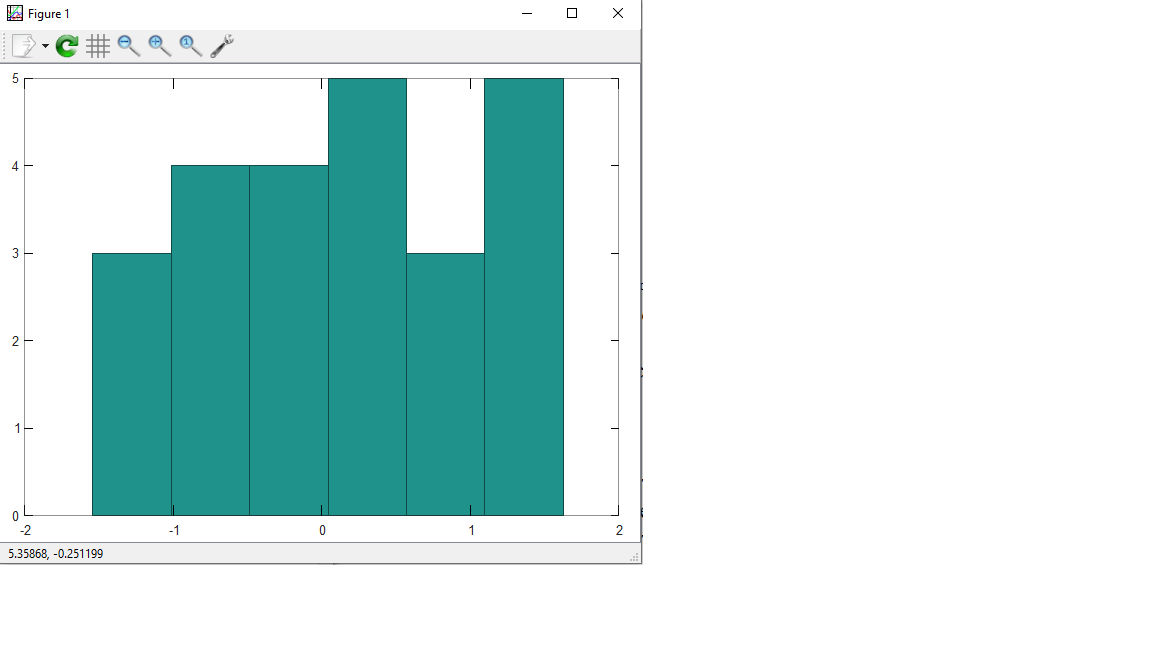1152x648 pixels.
Task: Click the zoom in magnifier icon
Action: pos(160,46)
